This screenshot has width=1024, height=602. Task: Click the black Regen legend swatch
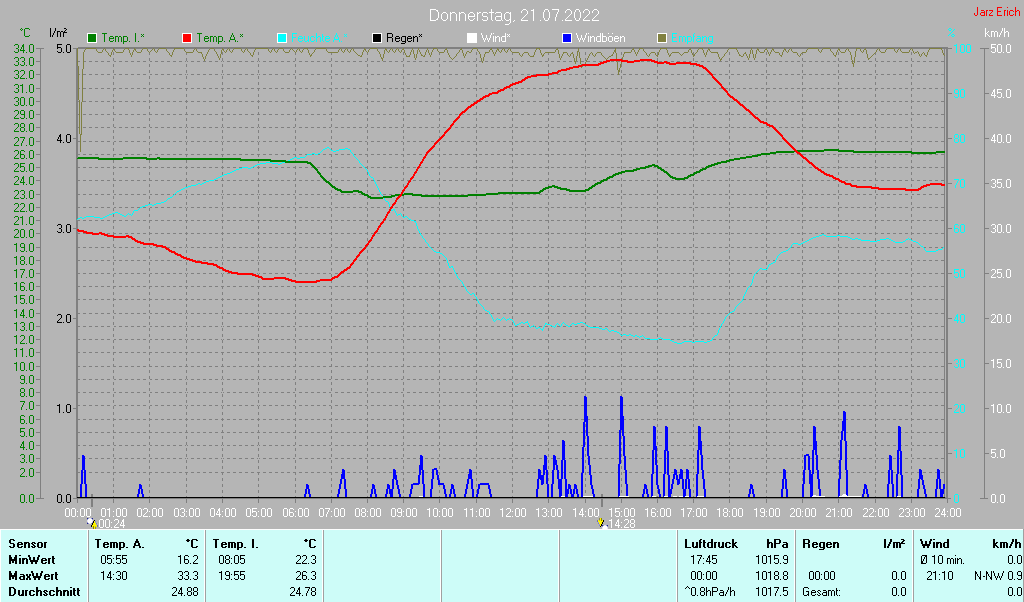377,39
